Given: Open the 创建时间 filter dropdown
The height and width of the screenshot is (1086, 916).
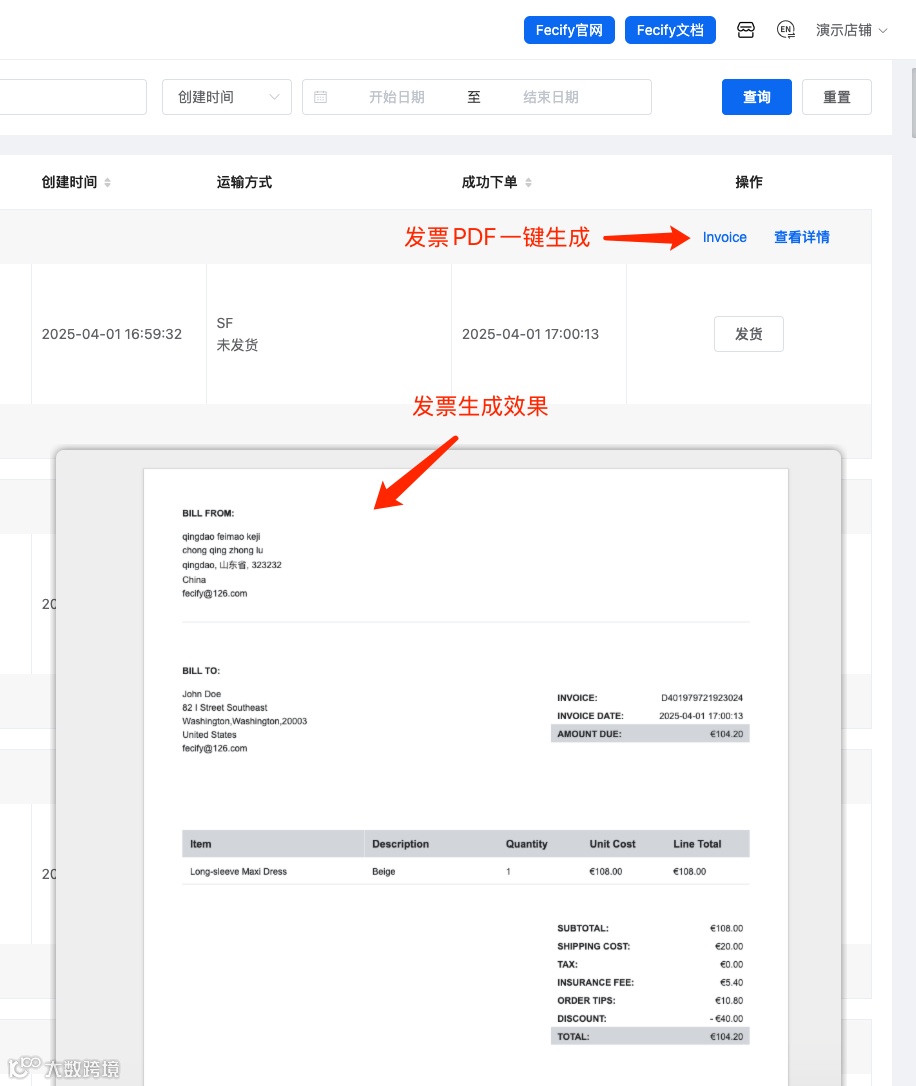Looking at the screenshot, I should pos(227,97).
